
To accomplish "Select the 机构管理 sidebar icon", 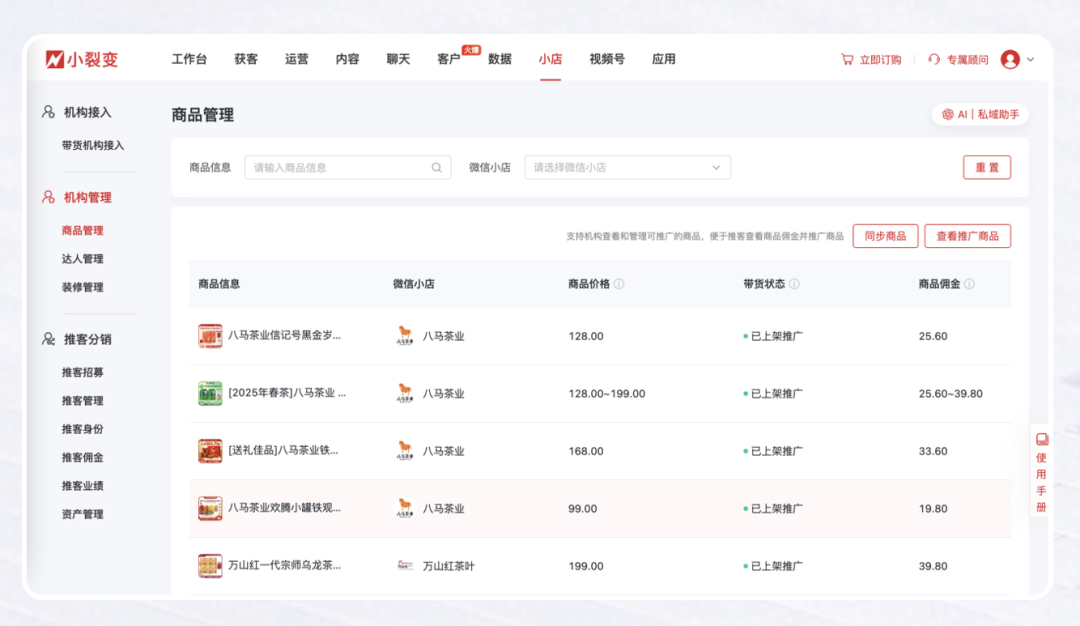I will pyautogui.click(x=46, y=198).
